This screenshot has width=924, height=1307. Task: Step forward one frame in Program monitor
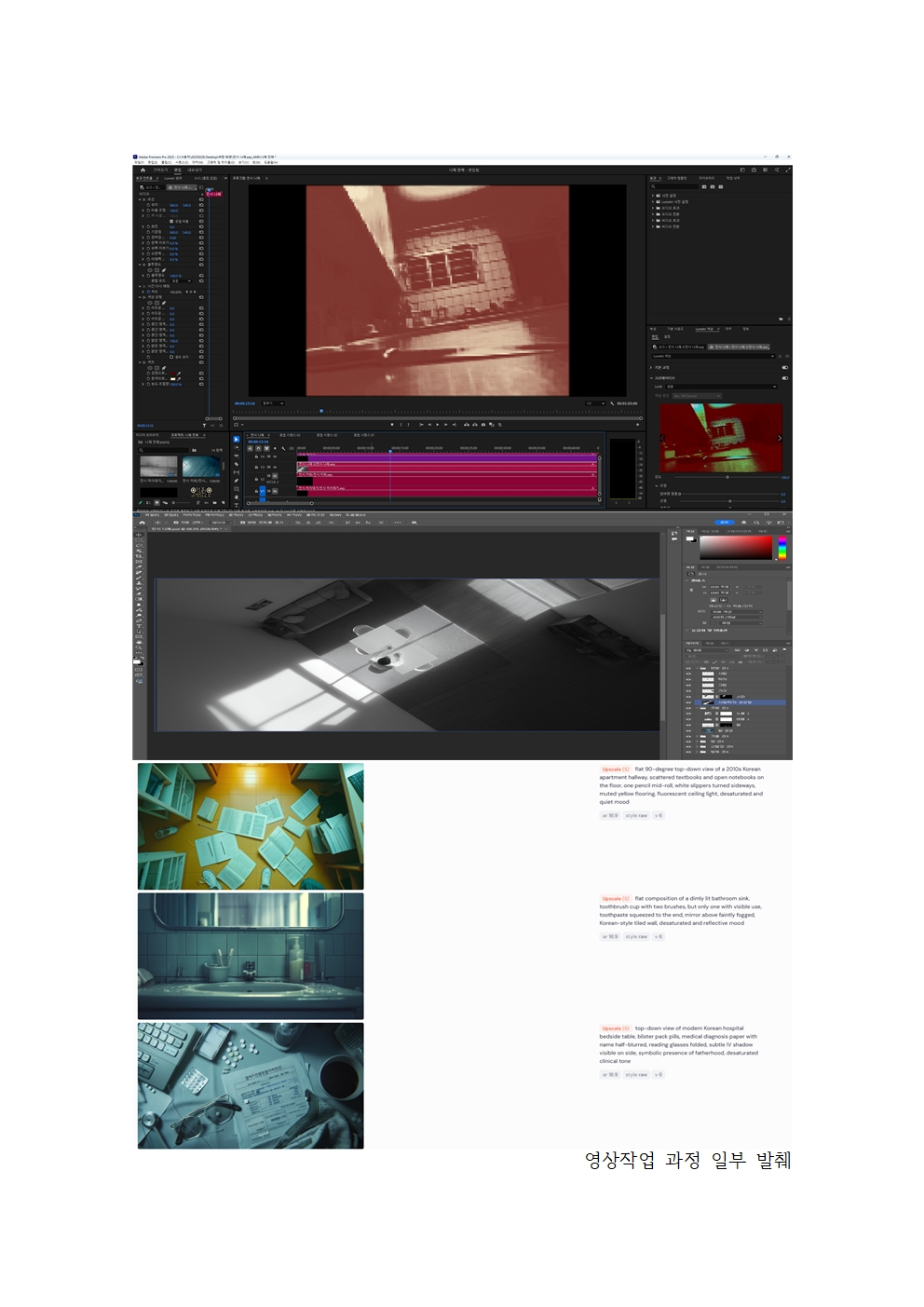tap(445, 425)
